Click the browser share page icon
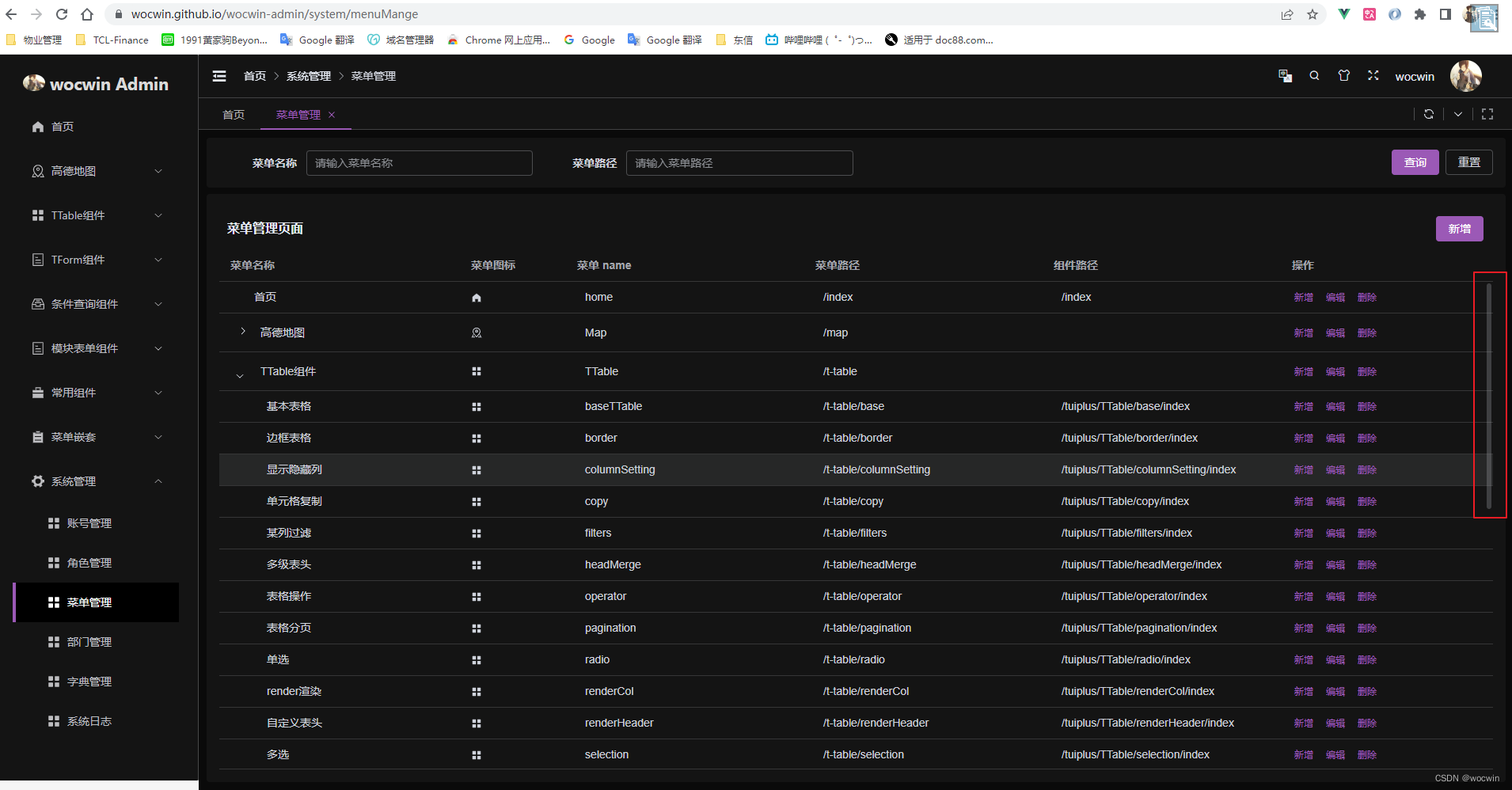 coord(1287,14)
